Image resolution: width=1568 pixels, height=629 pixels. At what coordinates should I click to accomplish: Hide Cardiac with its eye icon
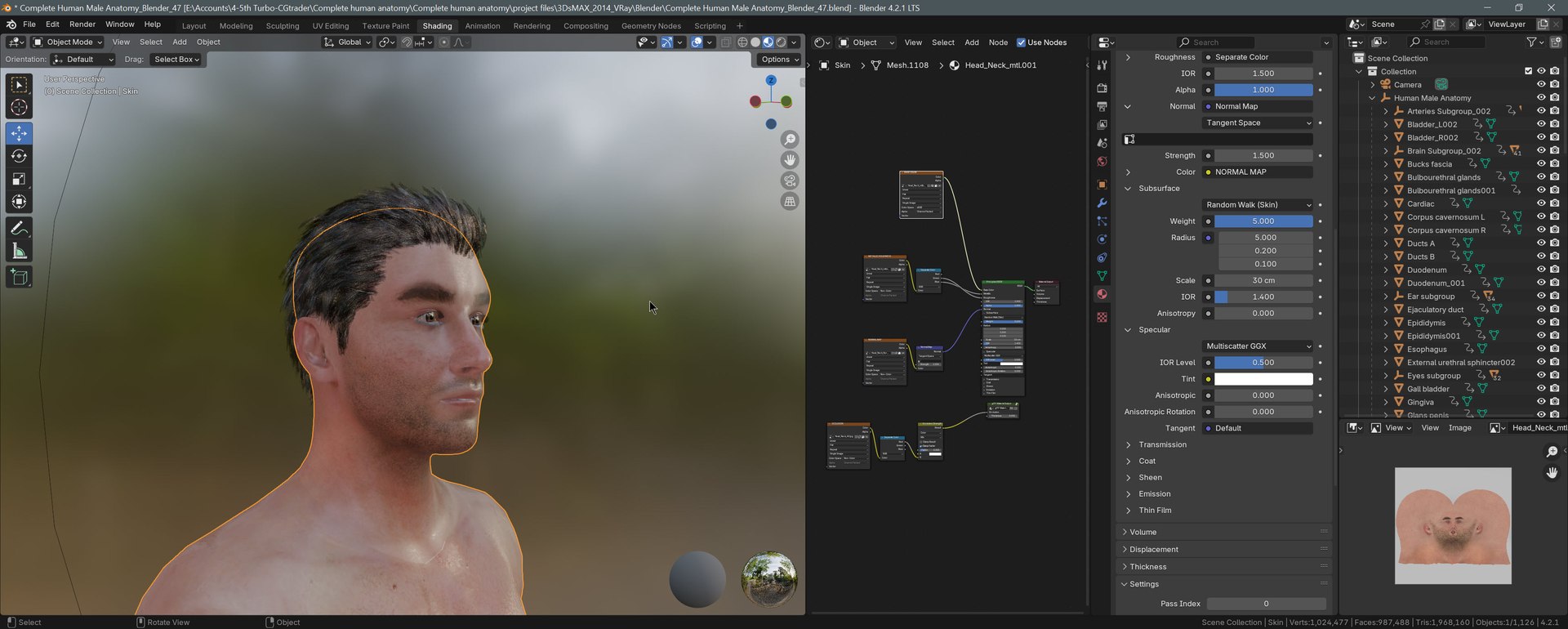[1541, 203]
